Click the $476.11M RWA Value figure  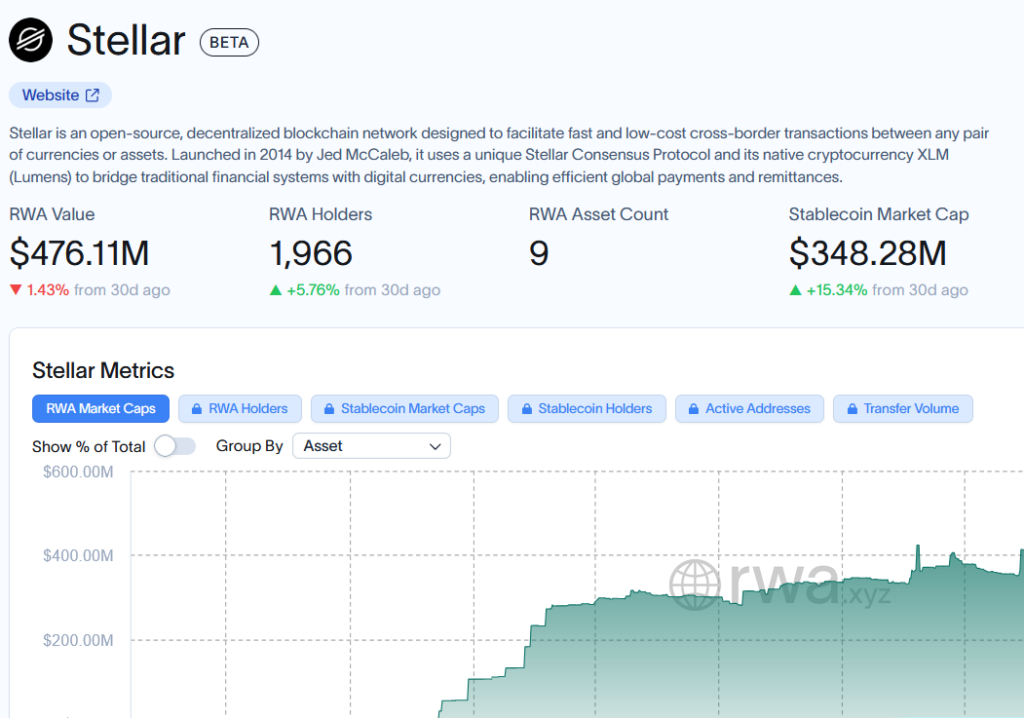pyautogui.click(x=80, y=253)
